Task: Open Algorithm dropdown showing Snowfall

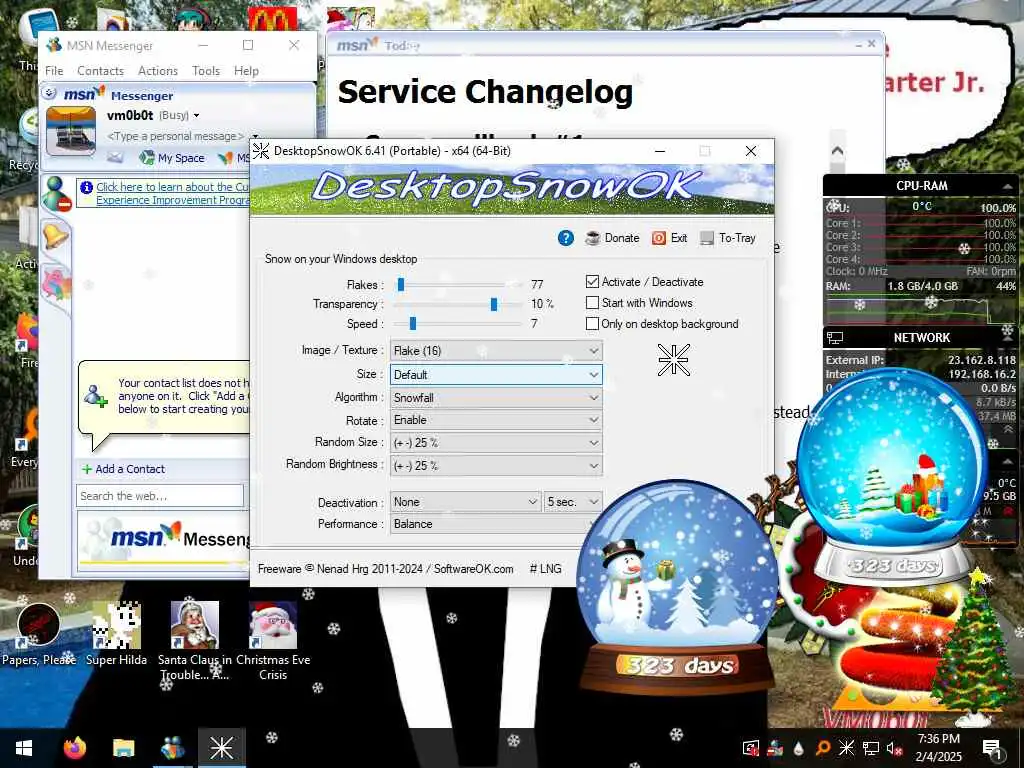Action: 496,397
